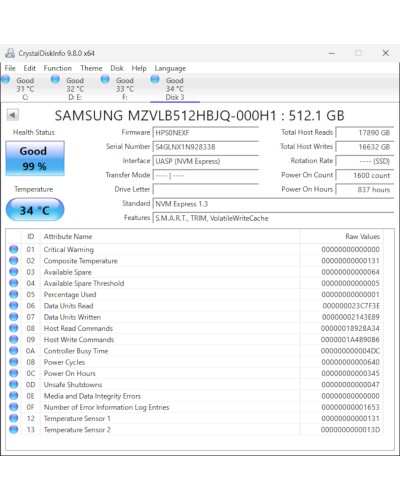Open the Language menu
The height and width of the screenshot is (500, 400).
coord(170,68)
